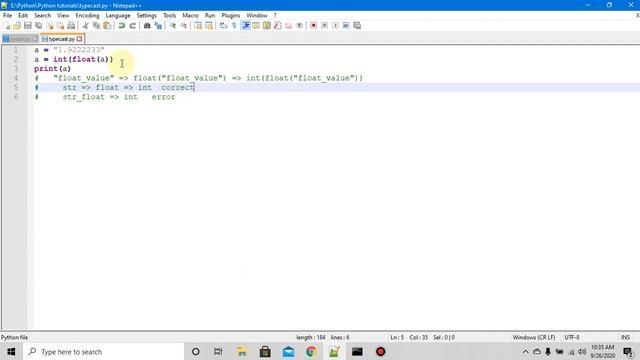Cut the selection with the scissors icon

85,26
